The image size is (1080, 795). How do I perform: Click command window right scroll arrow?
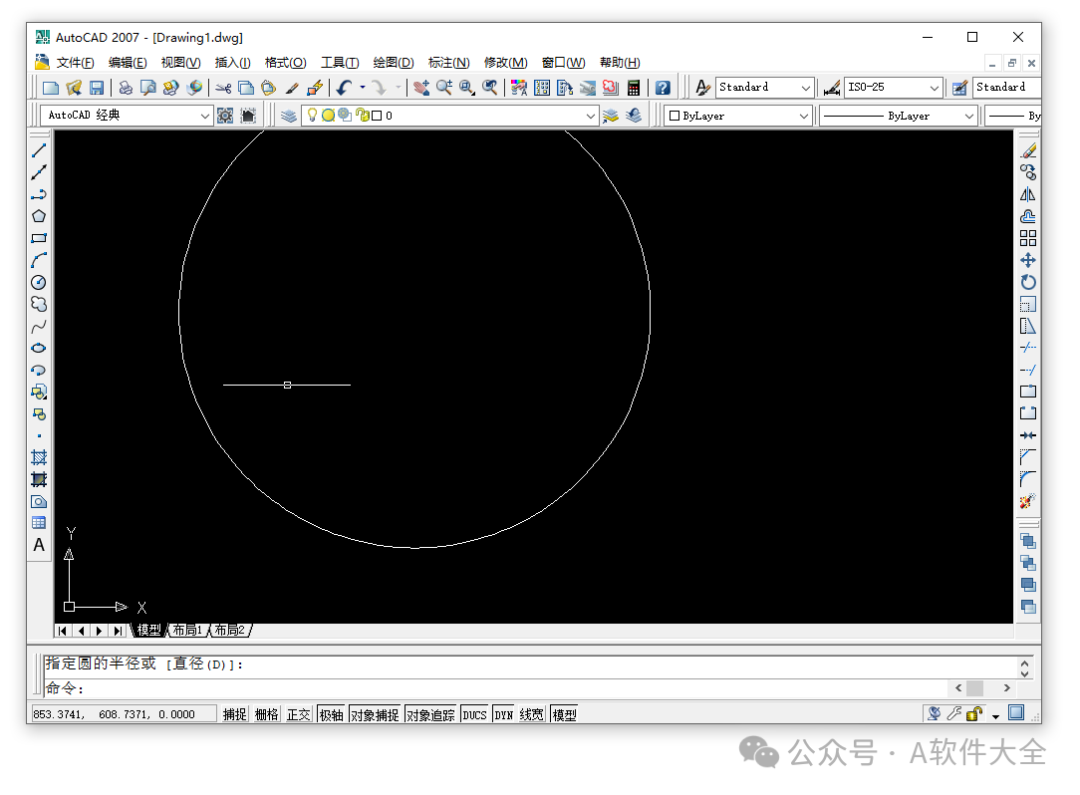pos(1007,688)
